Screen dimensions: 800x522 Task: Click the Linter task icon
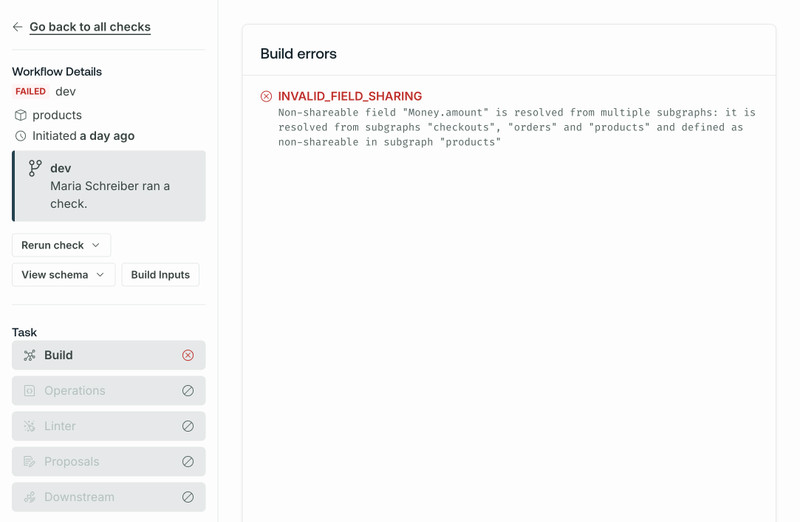point(30,426)
